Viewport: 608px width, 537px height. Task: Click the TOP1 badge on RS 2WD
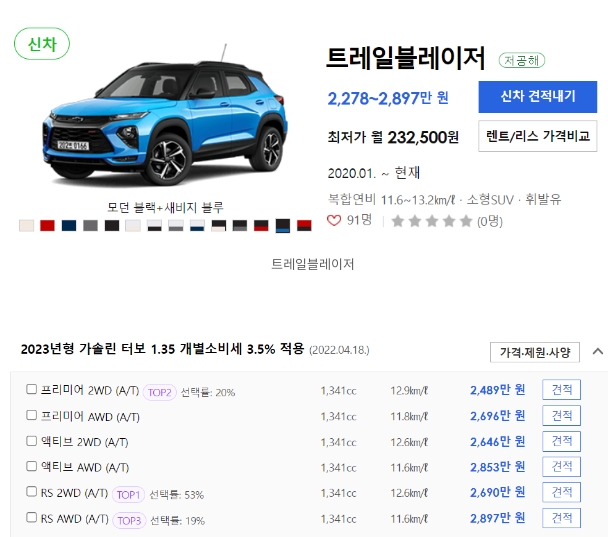pyautogui.click(x=128, y=495)
